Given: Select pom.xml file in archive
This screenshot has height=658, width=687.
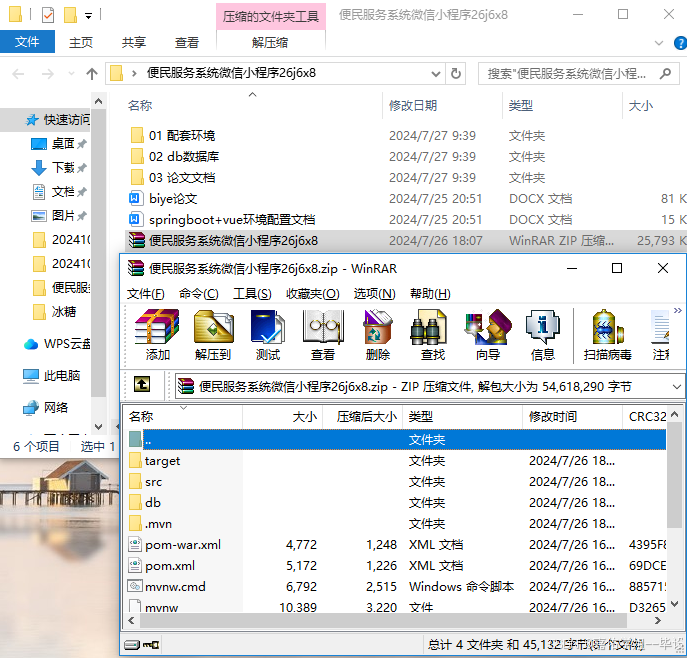Looking at the screenshot, I should [x=397, y=566].
